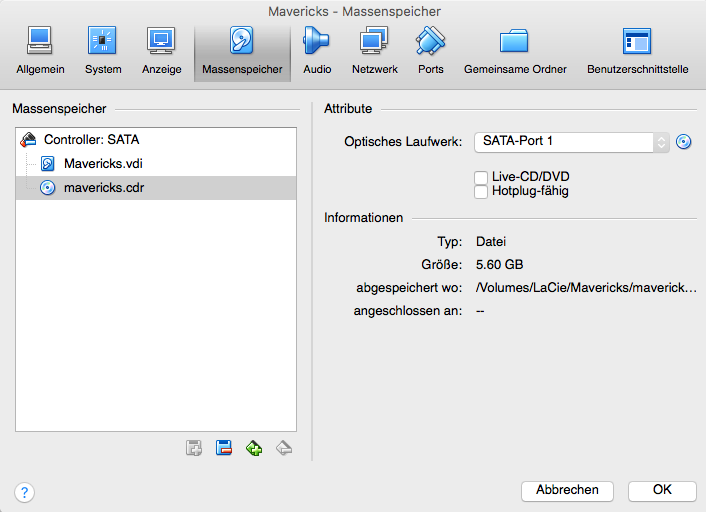706x512 pixels.
Task: Select the Controller: SATA tree entry
Action: point(91,140)
